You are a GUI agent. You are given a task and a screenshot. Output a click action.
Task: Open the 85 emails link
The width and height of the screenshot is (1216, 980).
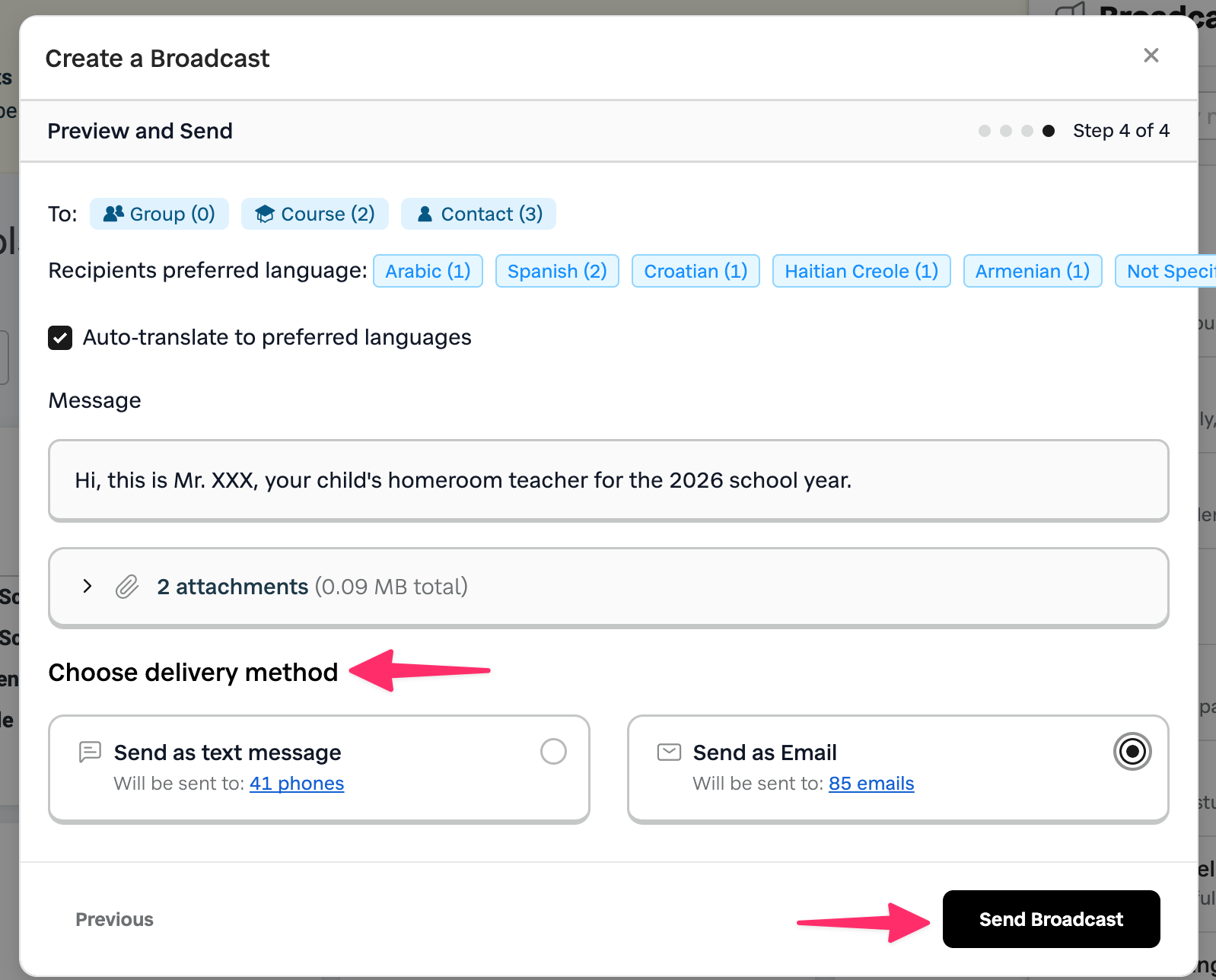(871, 783)
